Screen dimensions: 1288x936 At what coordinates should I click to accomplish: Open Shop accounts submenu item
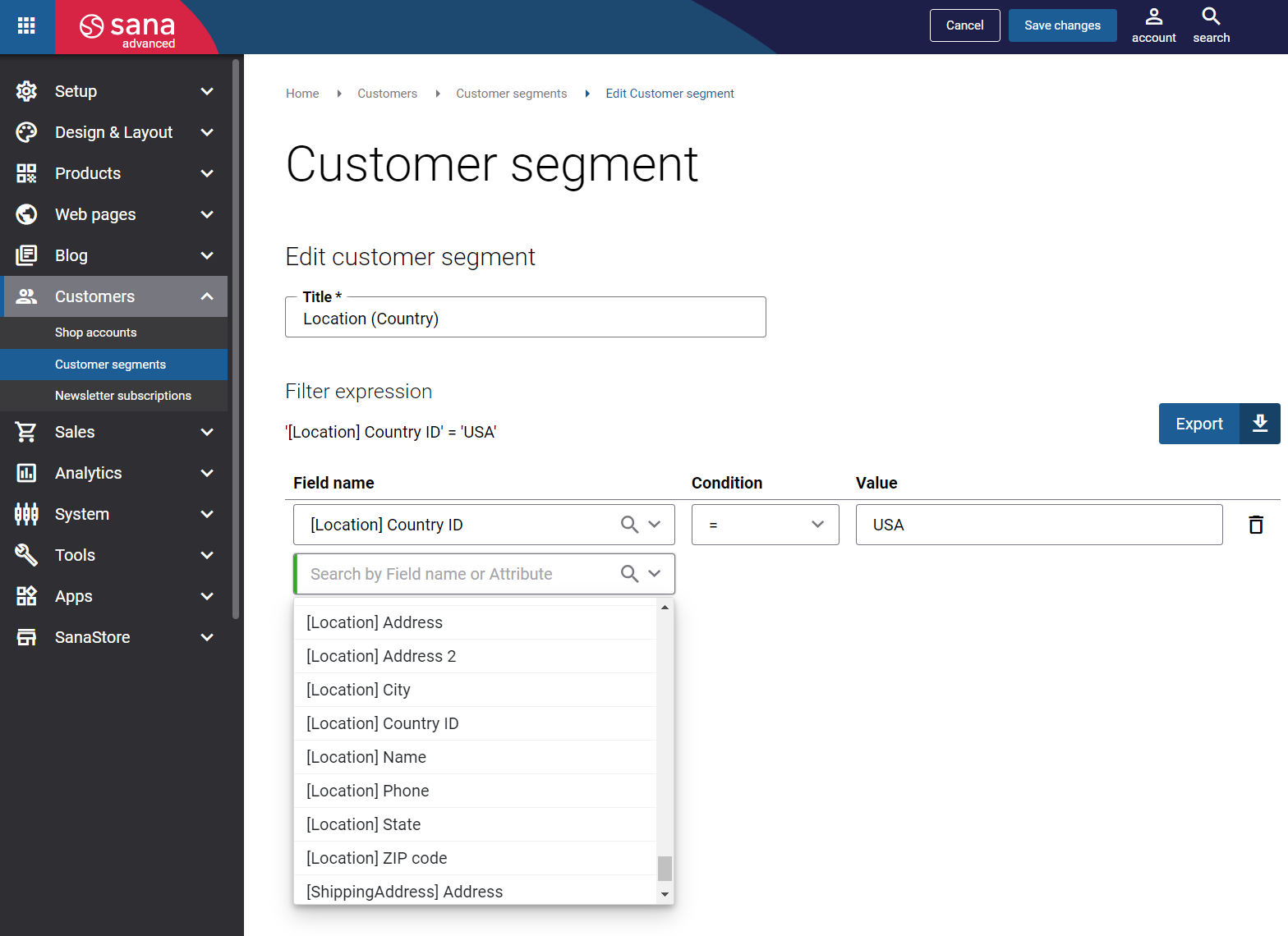pyautogui.click(x=114, y=333)
